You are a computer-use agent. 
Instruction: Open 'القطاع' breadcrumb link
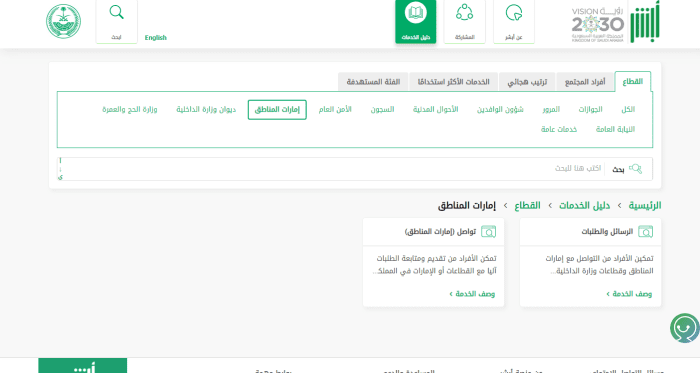click(x=527, y=206)
